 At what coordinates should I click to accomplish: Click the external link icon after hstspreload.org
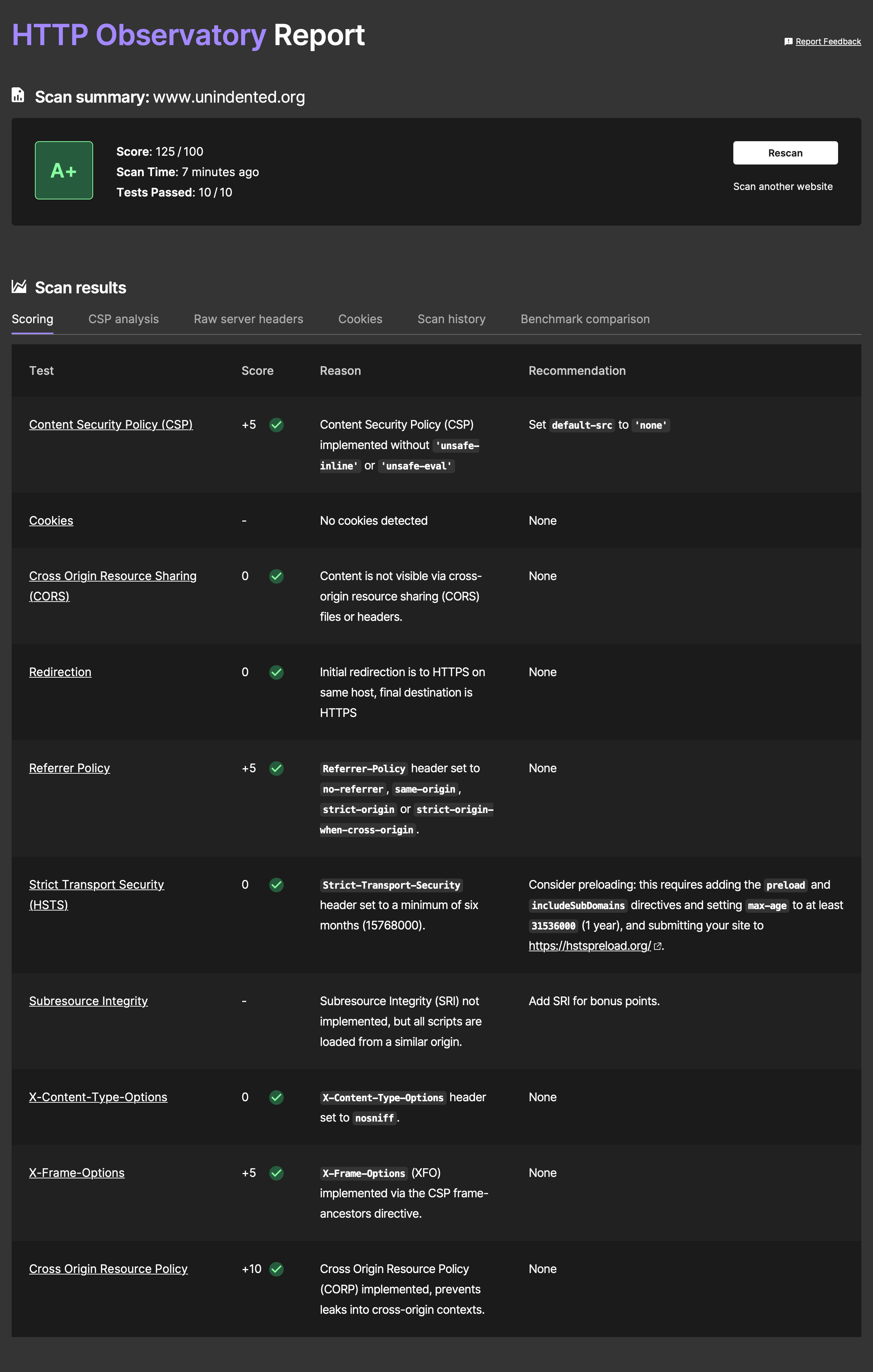(x=657, y=946)
